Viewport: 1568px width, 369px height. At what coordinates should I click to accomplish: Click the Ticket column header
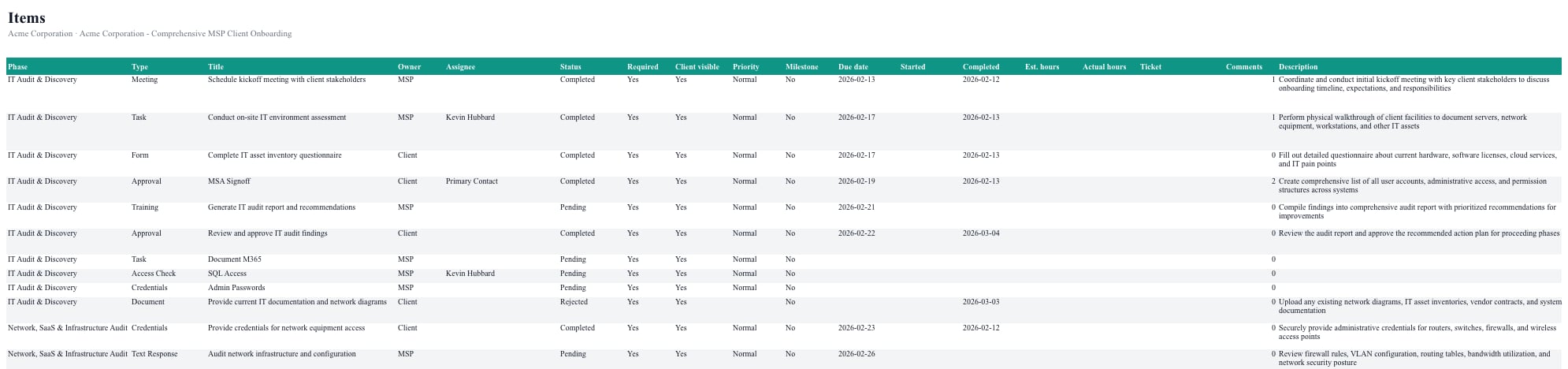[1150, 67]
